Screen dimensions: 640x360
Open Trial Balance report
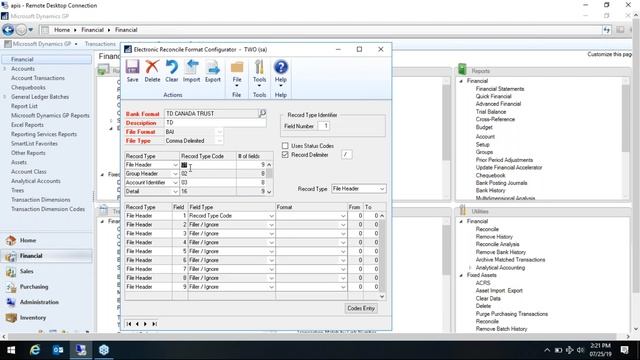coord(491,111)
